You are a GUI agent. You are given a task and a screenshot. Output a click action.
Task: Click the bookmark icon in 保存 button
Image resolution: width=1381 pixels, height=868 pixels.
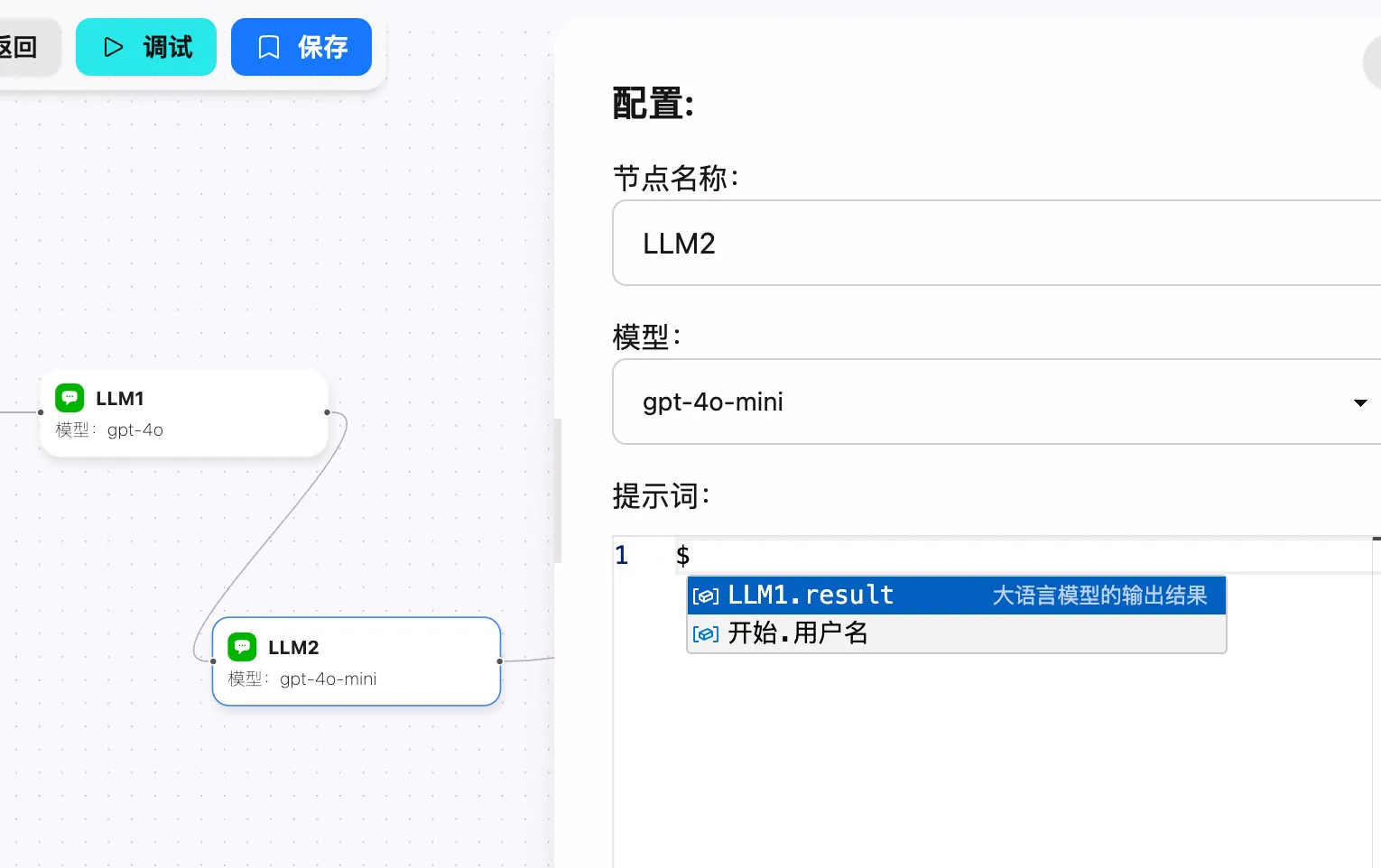pyautogui.click(x=269, y=47)
